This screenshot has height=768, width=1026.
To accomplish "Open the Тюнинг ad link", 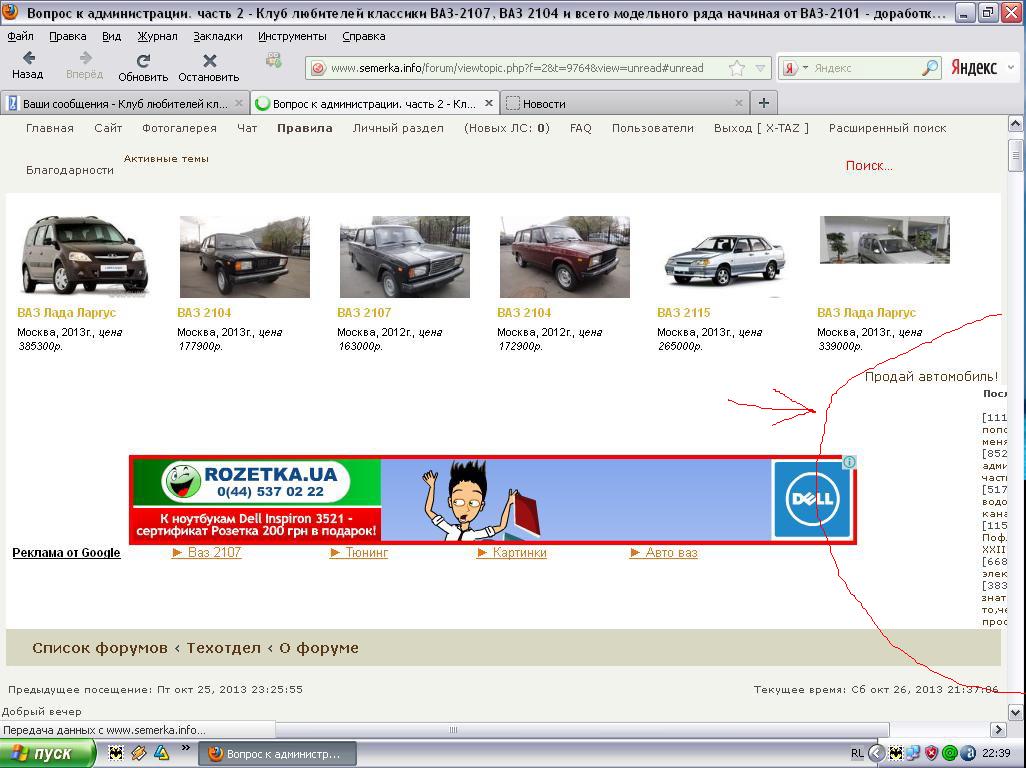I will [x=359, y=553].
